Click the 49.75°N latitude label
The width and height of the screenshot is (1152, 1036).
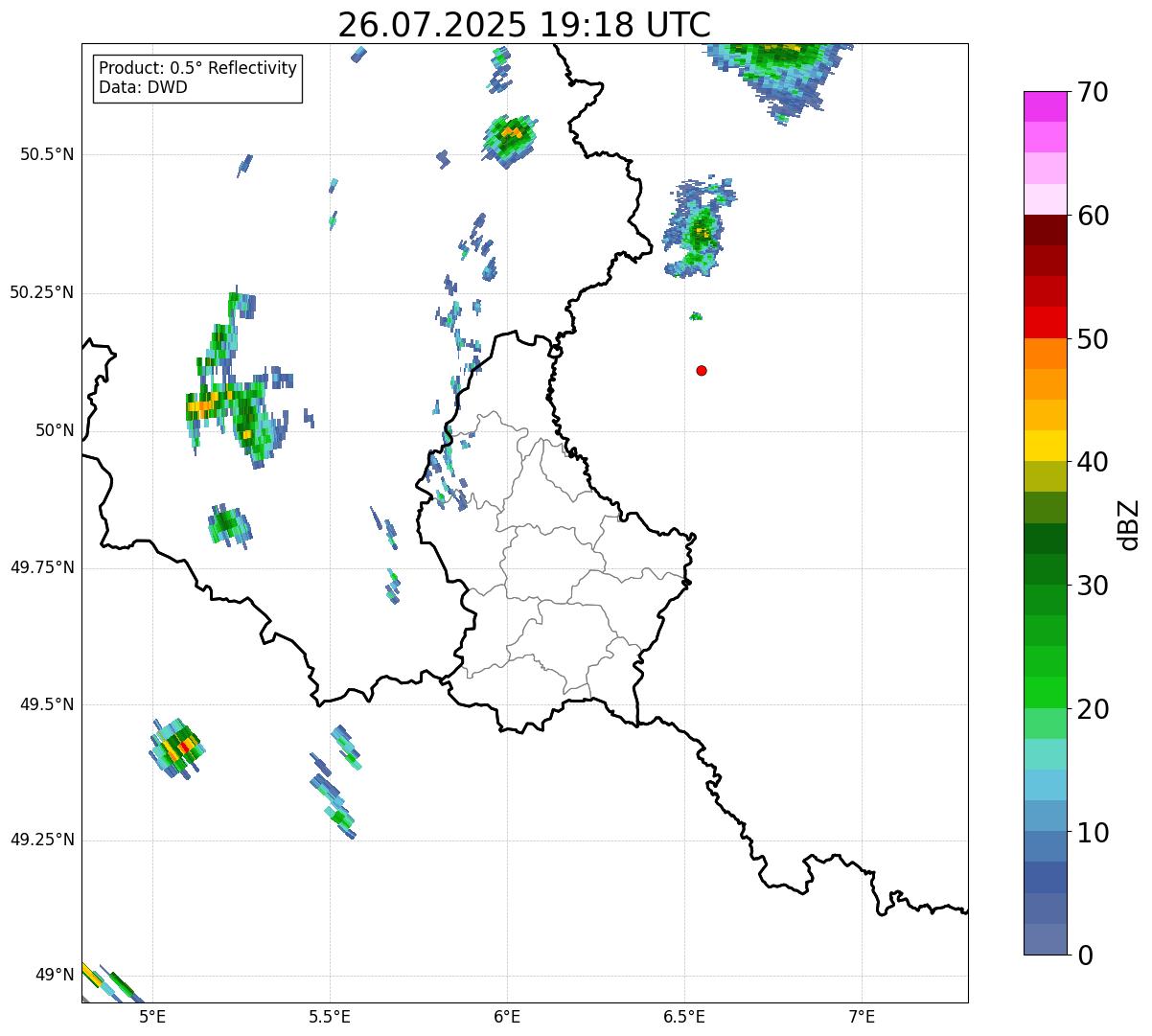42,567
